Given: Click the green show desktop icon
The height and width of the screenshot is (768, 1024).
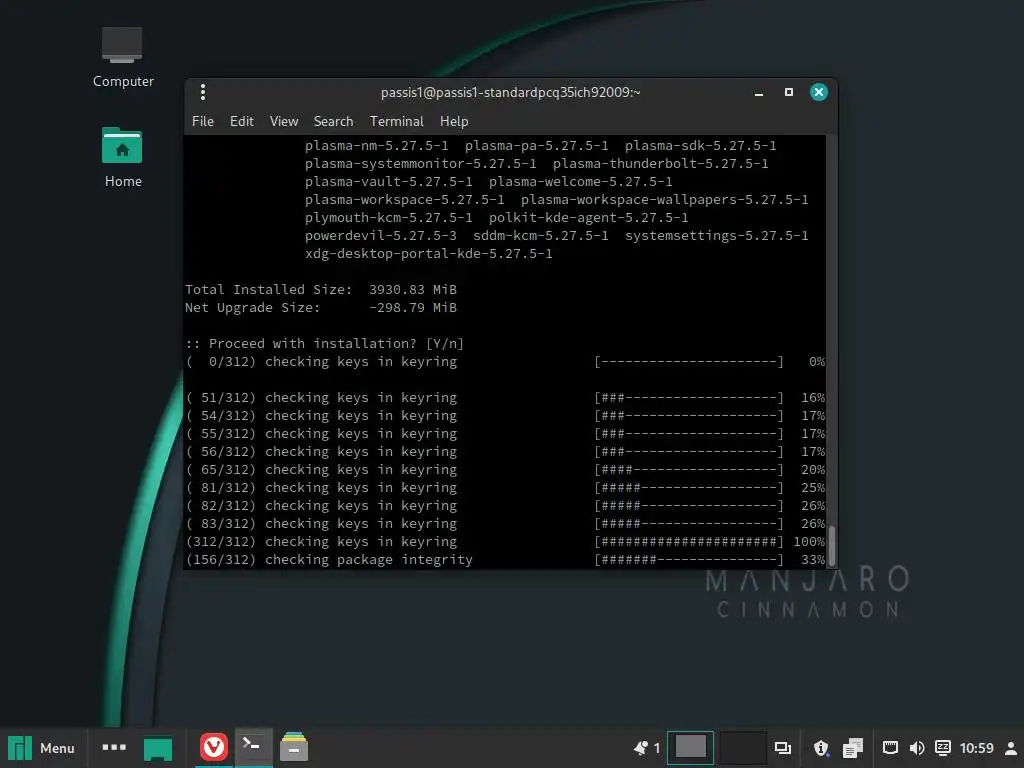Looking at the screenshot, I should (x=158, y=748).
